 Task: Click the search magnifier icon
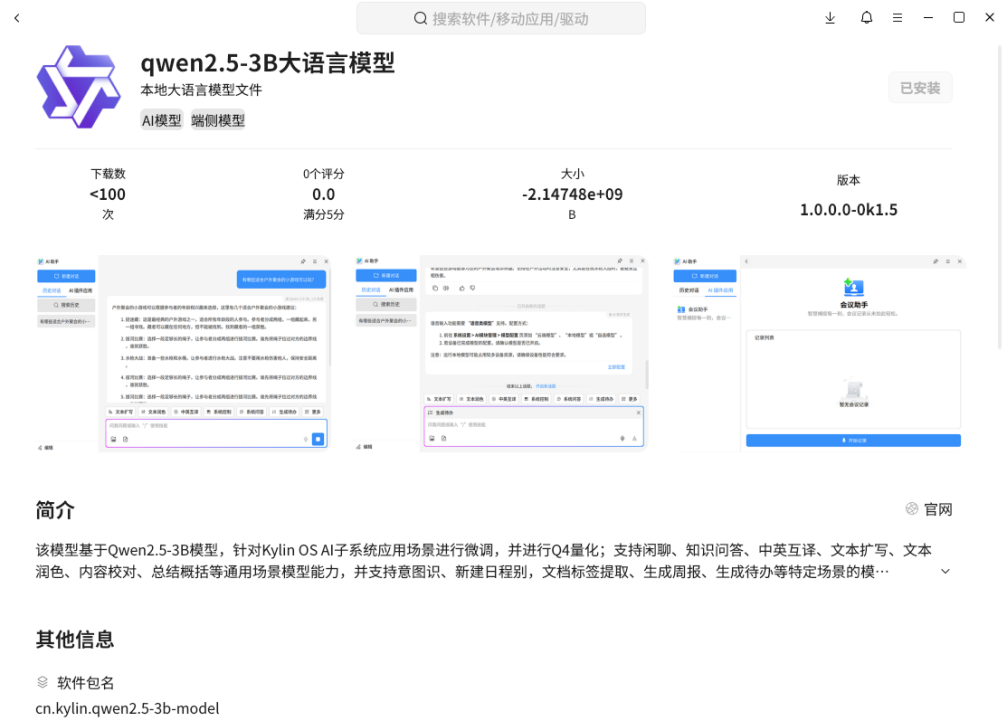tap(421, 19)
